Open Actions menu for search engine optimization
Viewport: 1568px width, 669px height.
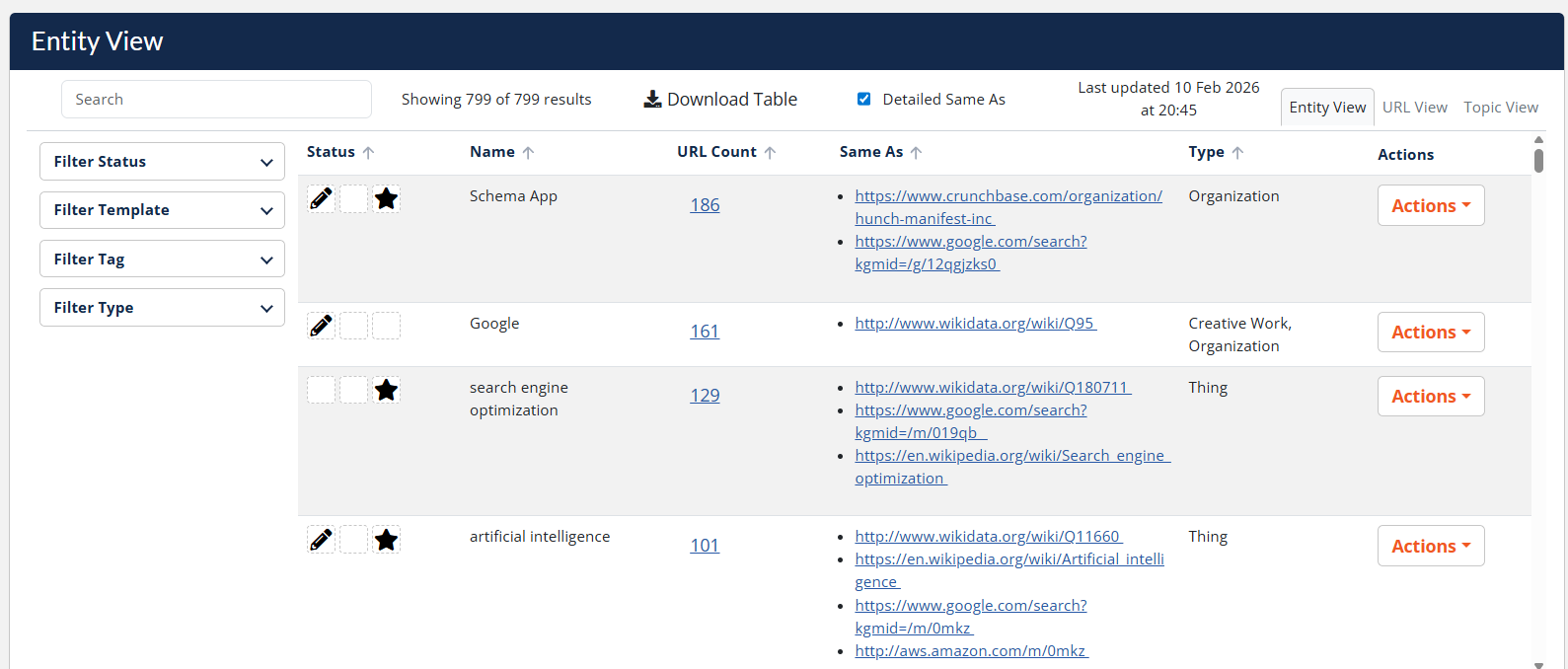pyautogui.click(x=1431, y=396)
